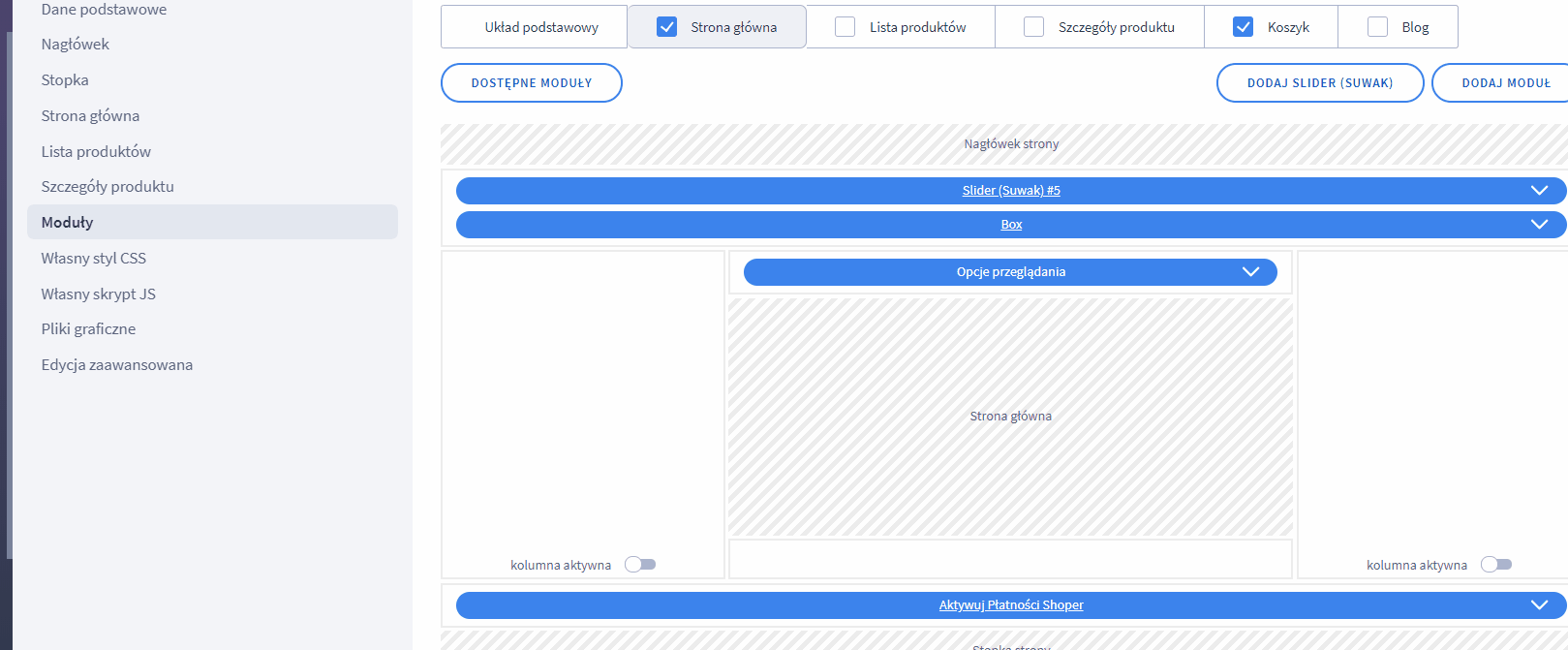Open the Aktywuj Płatności Shoper link
Screen dimensions: 1568x650
click(1010, 605)
